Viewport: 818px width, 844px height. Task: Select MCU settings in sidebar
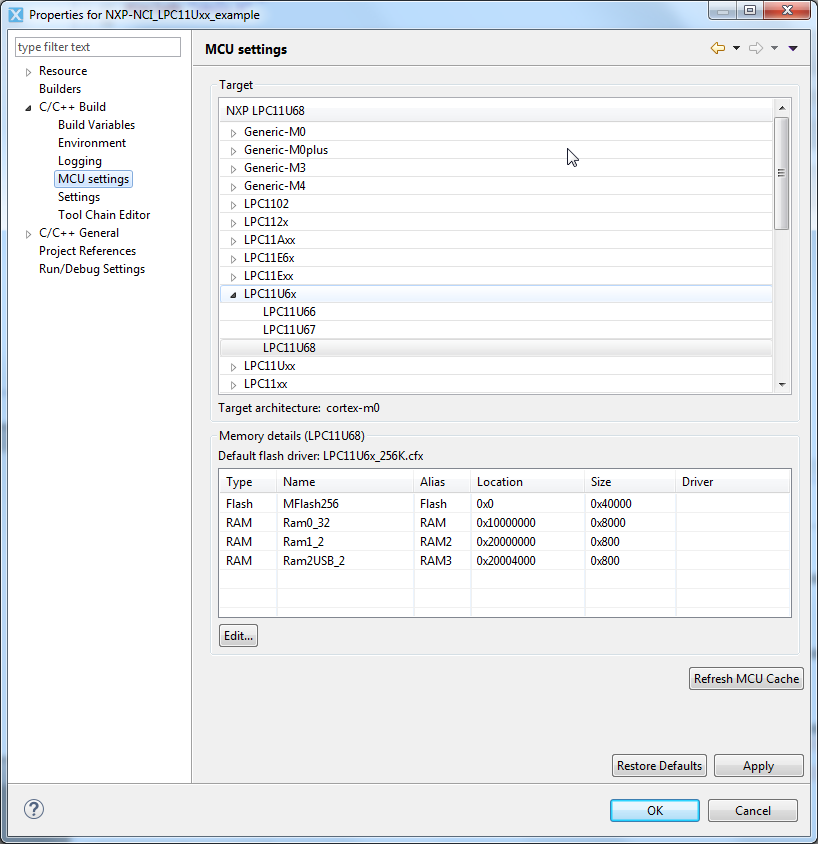pos(93,179)
